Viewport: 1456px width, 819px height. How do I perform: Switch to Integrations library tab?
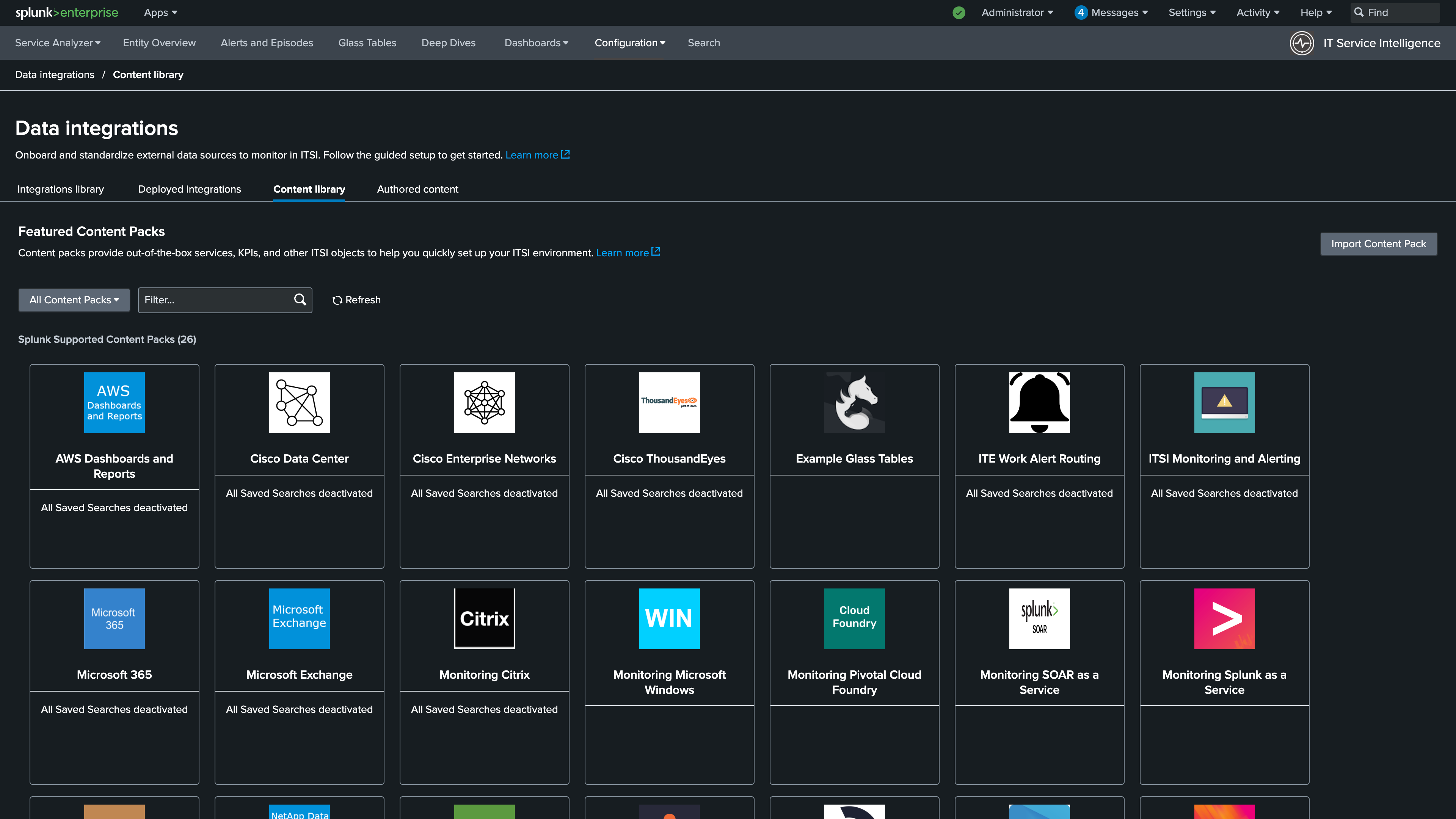click(61, 189)
